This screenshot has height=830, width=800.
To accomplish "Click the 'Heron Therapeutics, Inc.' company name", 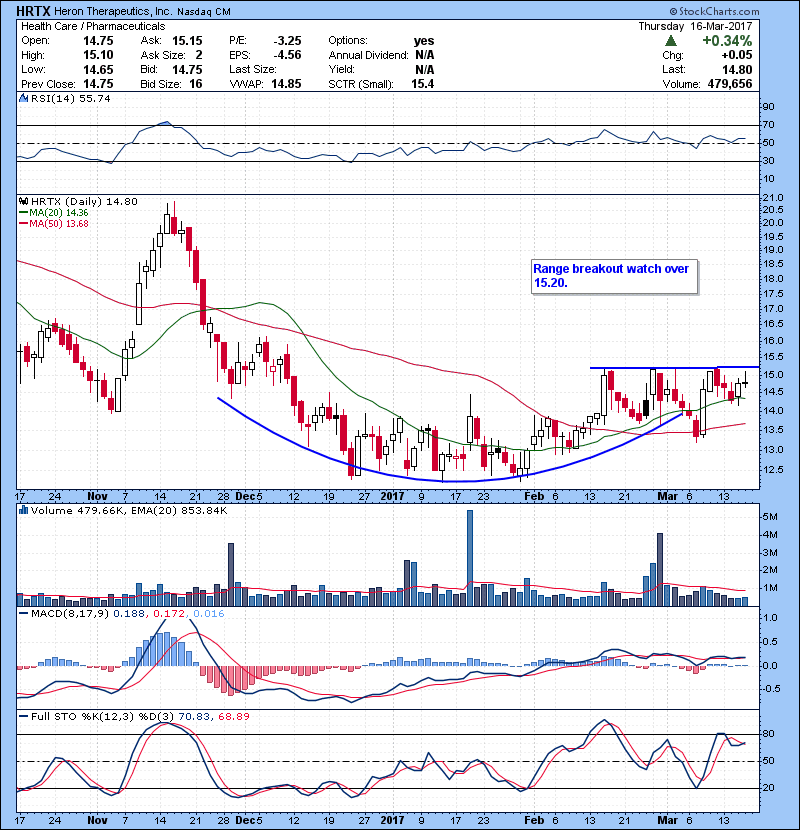I will coord(113,11).
